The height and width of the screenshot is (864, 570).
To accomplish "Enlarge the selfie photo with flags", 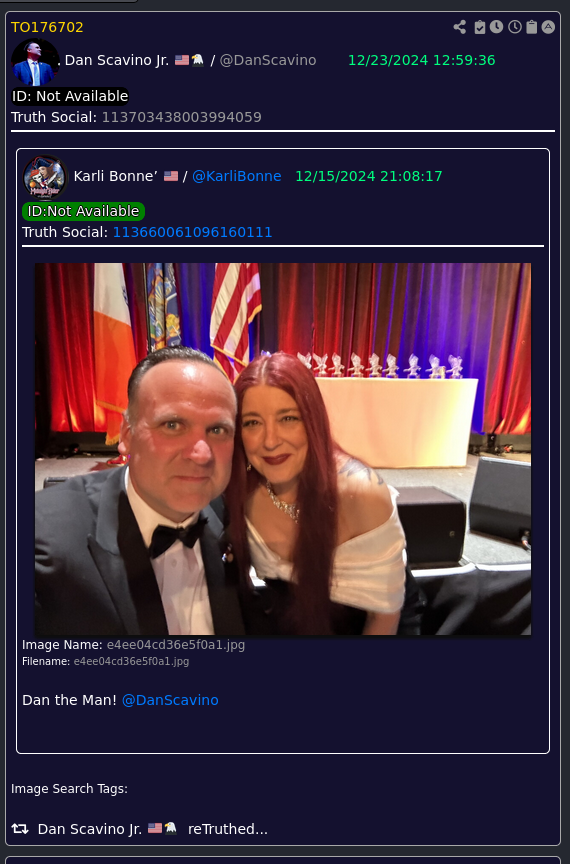I will click(283, 449).
